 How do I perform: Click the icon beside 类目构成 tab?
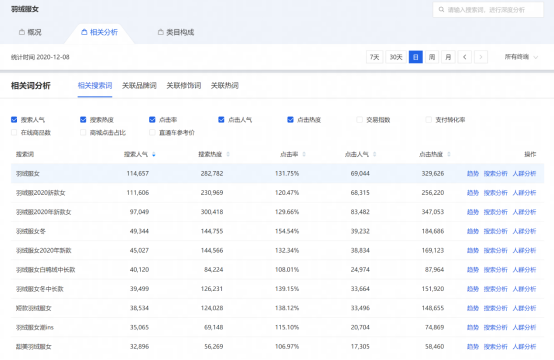[x=160, y=32]
